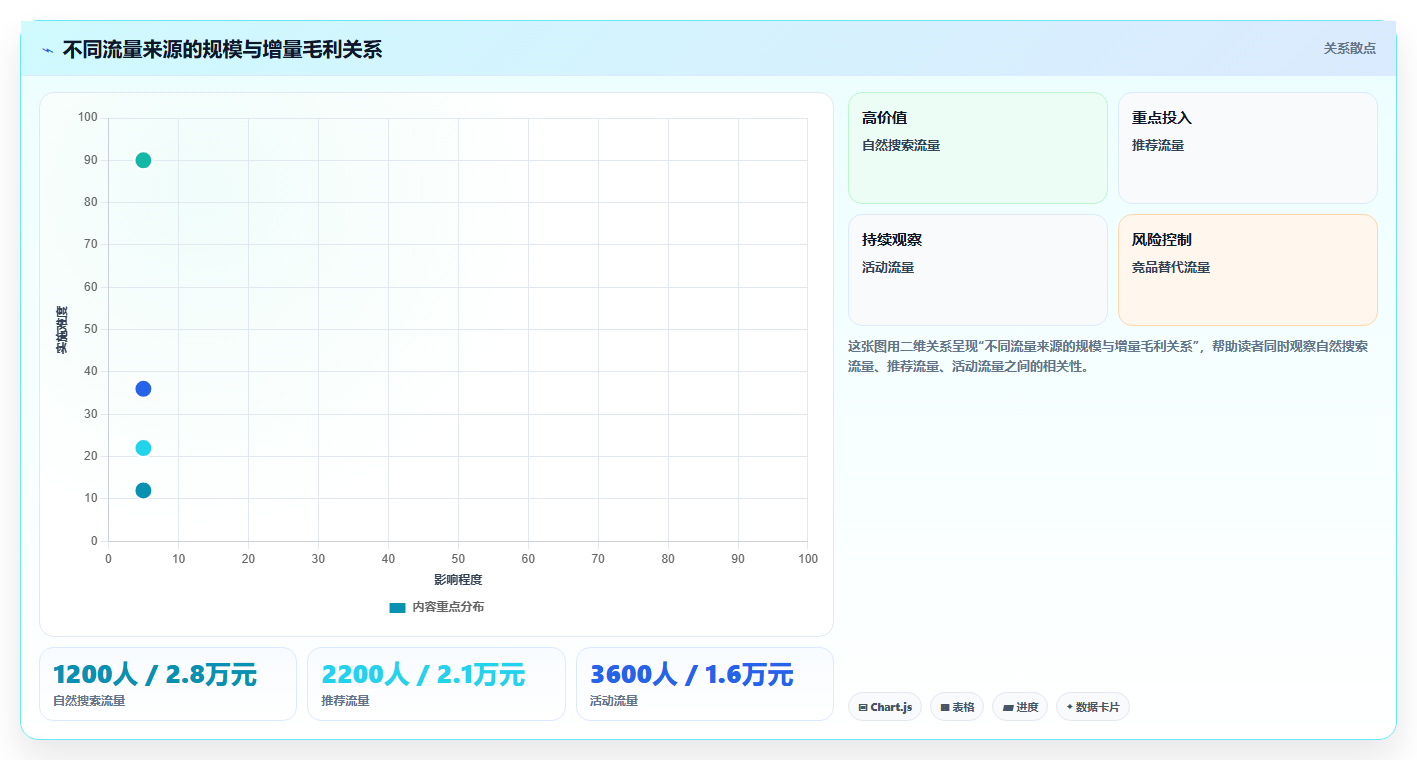The width and height of the screenshot is (1417, 760).
Task: Select the 持续观察 card
Action: click(x=978, y=270)
